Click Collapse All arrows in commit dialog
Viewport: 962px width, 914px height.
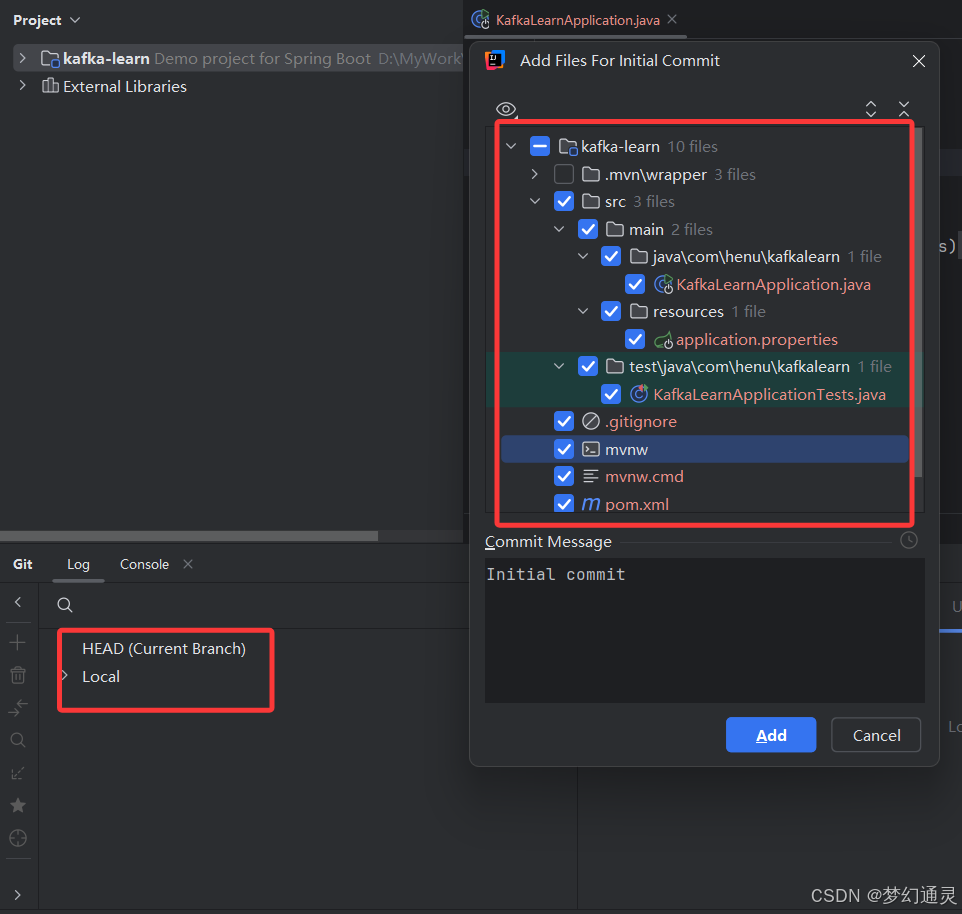tap(904, 109)
